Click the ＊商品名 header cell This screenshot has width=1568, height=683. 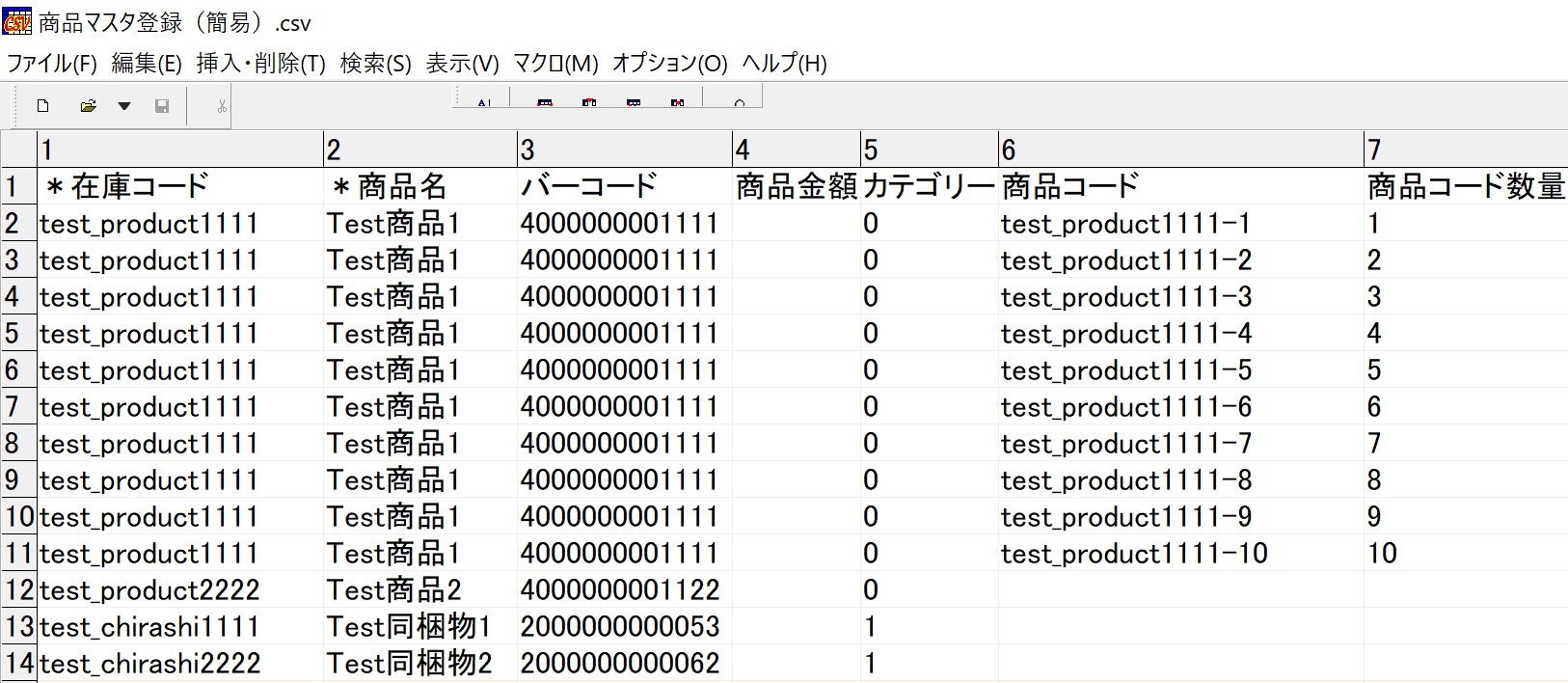click(420, 186)
